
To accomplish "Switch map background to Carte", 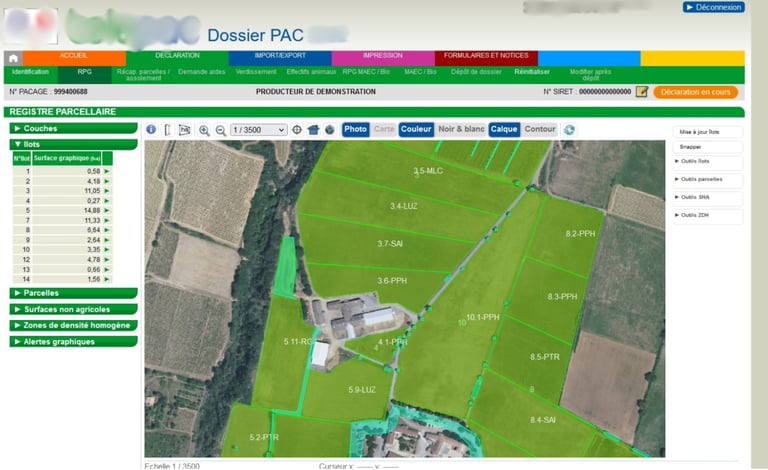I will click(x=384, y=129).
